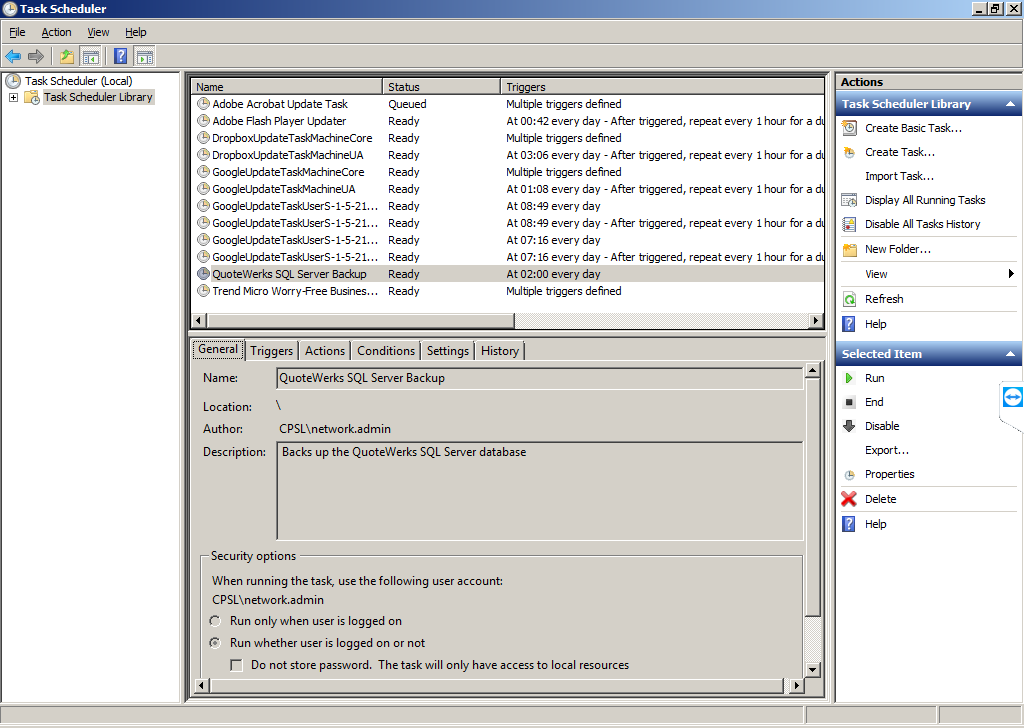Click the down arrow of details pane scrollbar
The height and width of the screenshot is (728, 1024).
[x=812, y=669]
